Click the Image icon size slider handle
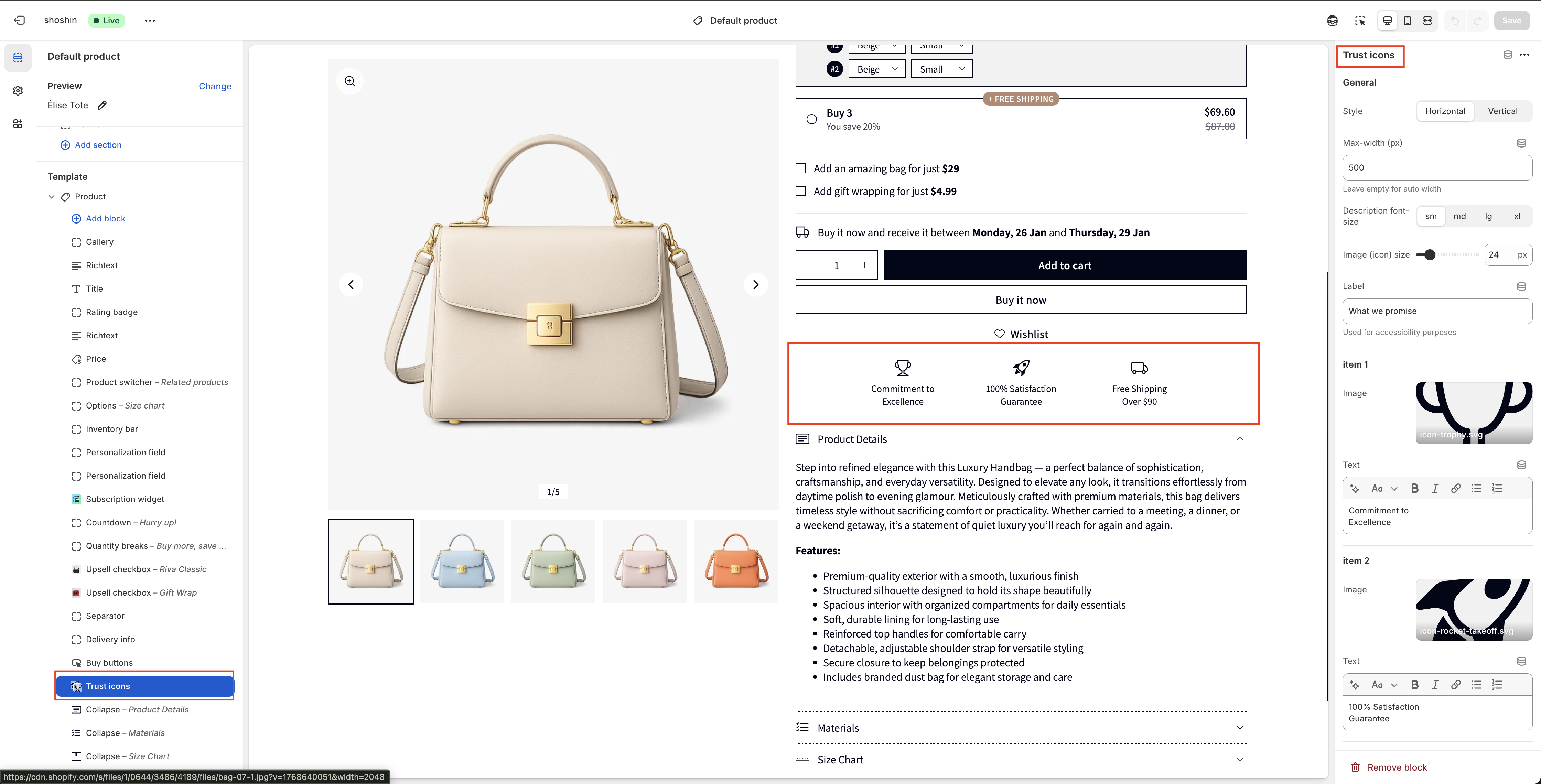 [1430, 255]
